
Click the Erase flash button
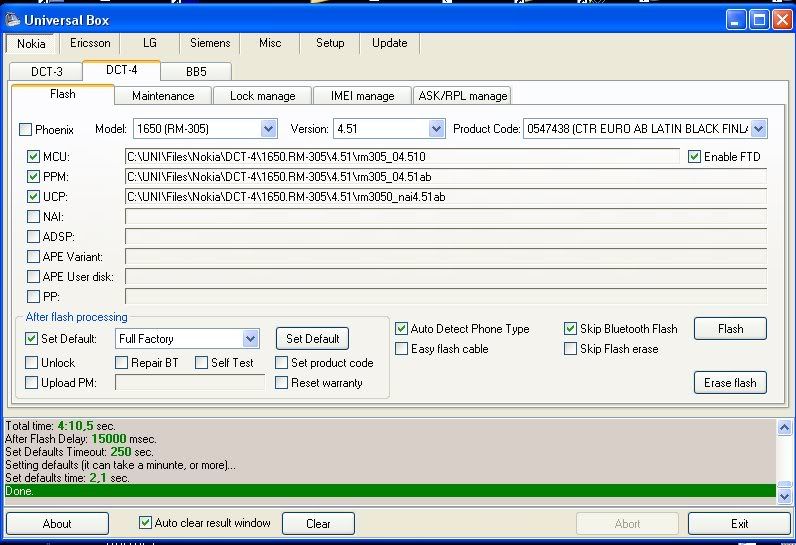pos(731,383)
